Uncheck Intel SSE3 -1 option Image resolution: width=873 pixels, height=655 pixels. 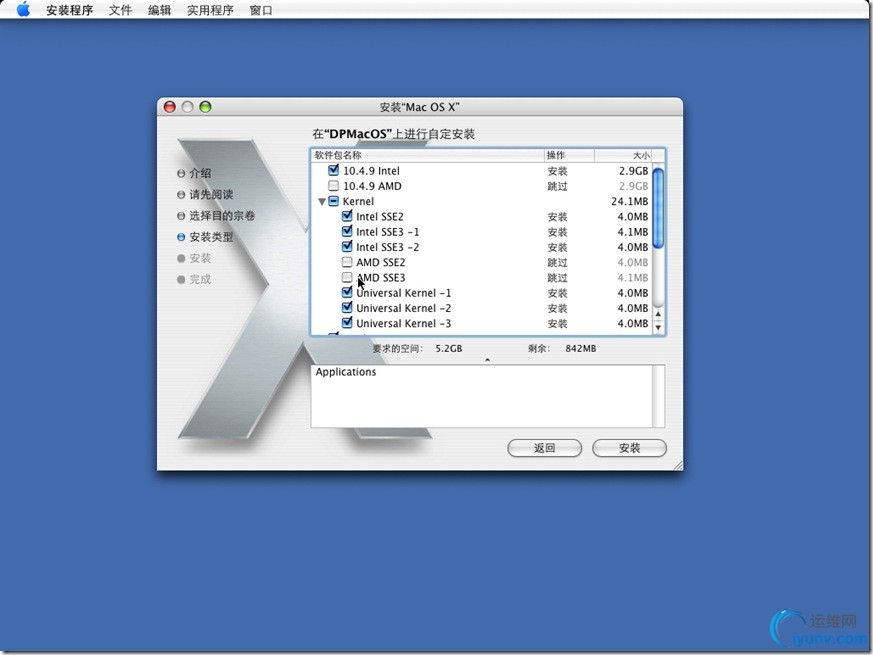(347, 231)
